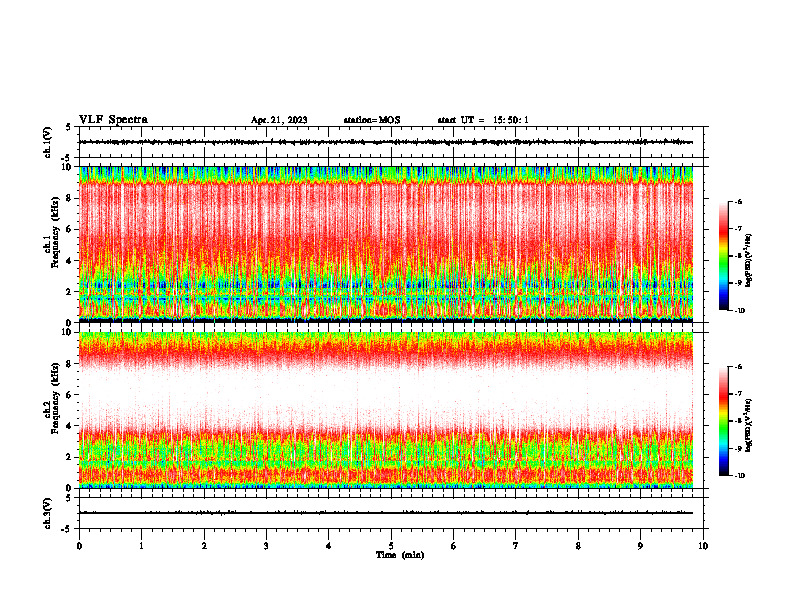Image resolution: width=792 pixels, height=612 pixels.
Task: Click the ch.1 voltage waveform trace panel
Action: [x=391, y=142]
